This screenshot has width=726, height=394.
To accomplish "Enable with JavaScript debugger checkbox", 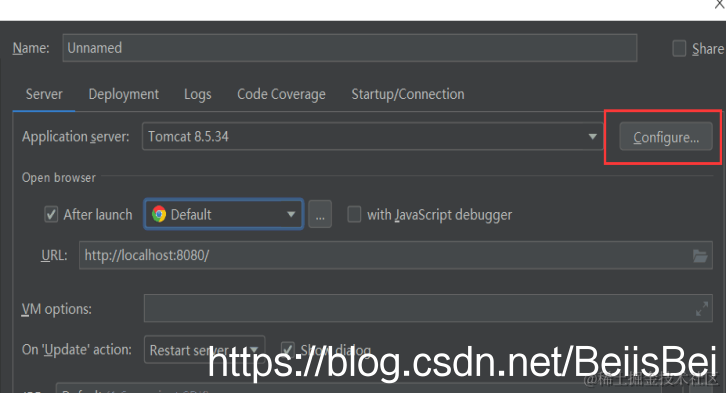I will 354,214.
